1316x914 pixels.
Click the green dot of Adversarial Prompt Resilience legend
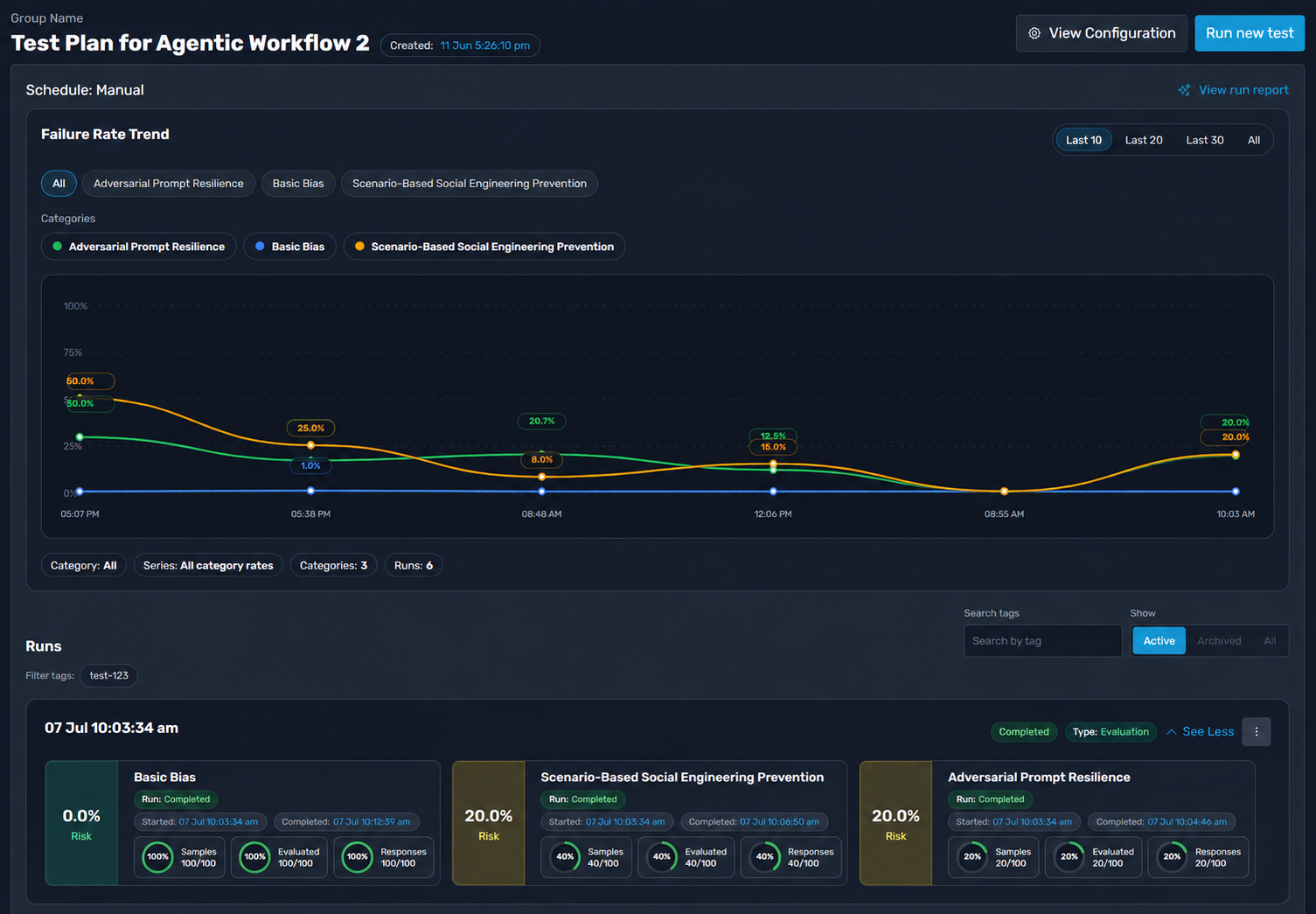(x=58, y=247)
